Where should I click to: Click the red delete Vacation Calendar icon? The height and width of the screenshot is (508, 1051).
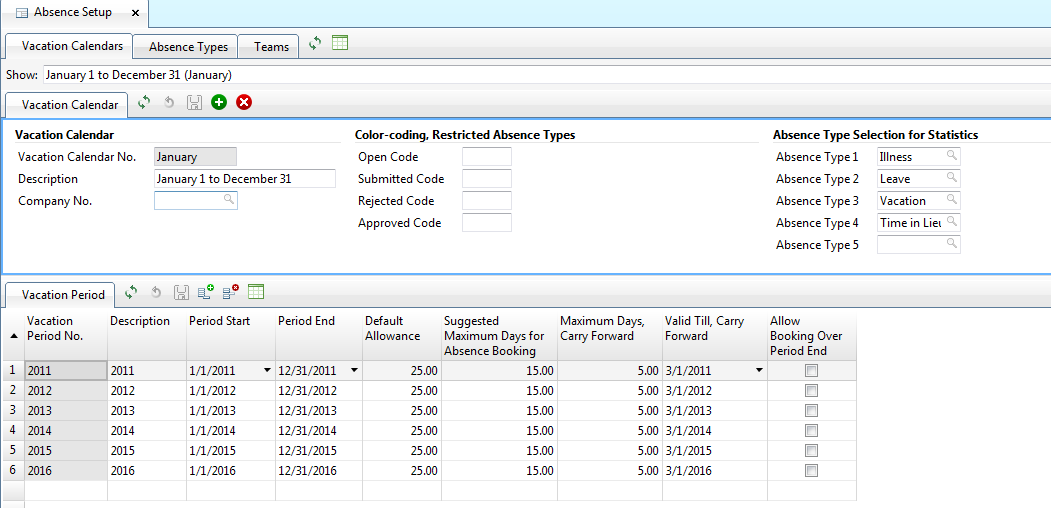pyautogui.click(x=244, y=103)
